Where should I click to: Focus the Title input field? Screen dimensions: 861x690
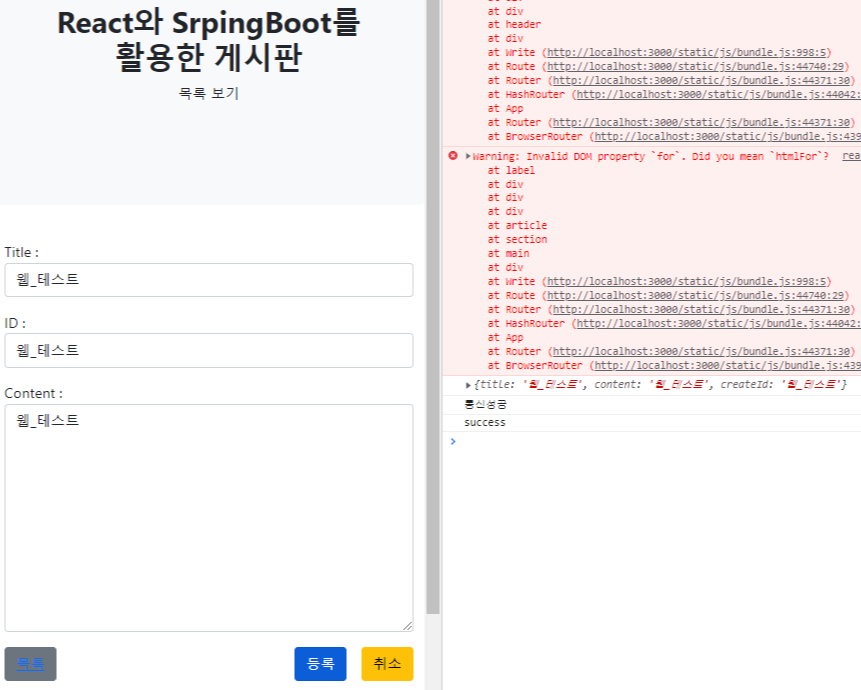pyautogui.click(x=209, y=280)
